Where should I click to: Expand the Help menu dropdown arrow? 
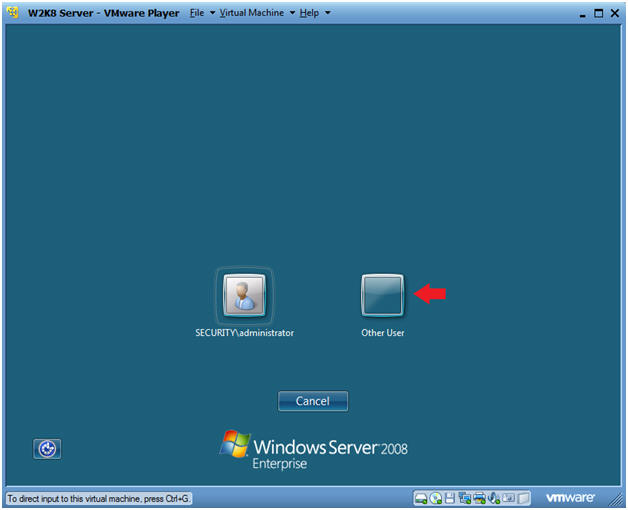pyautogui.click(x=328, y=13)
